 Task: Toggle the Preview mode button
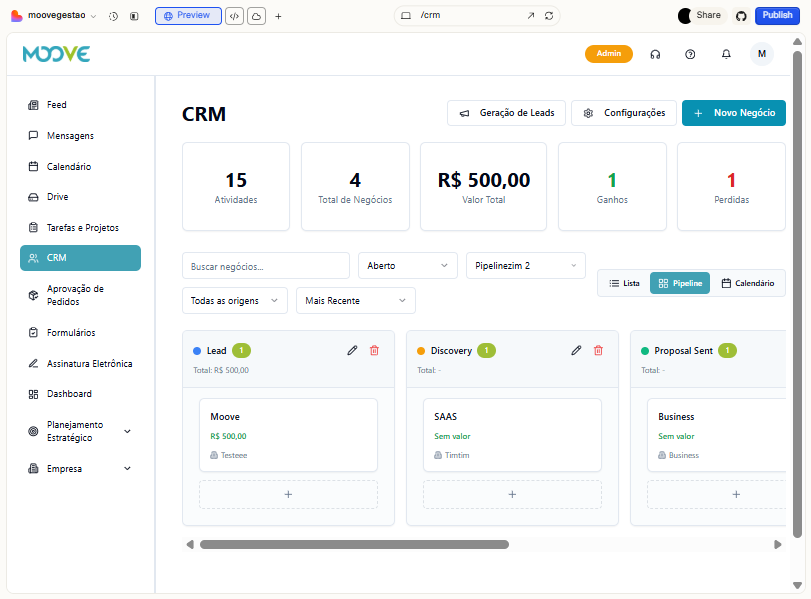coord(187,15)
